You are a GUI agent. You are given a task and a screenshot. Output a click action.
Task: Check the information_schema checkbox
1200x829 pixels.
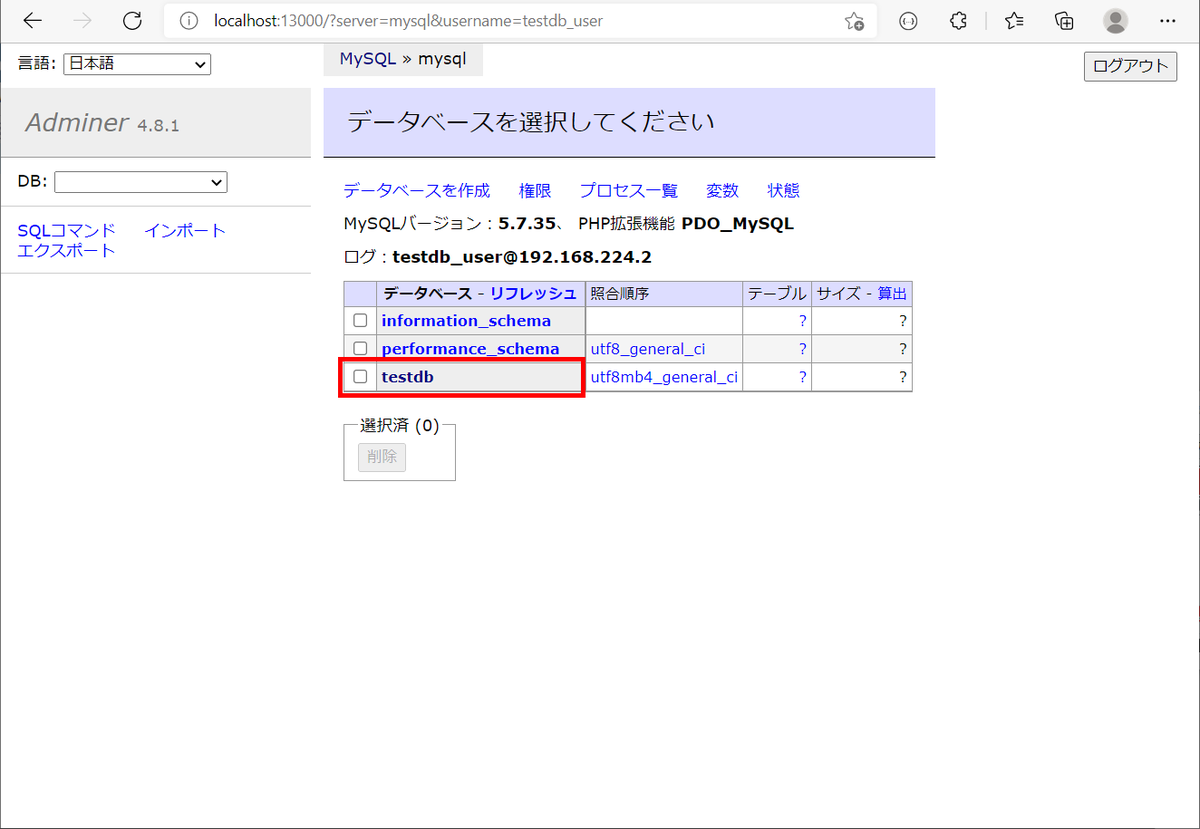pos(360,320)
